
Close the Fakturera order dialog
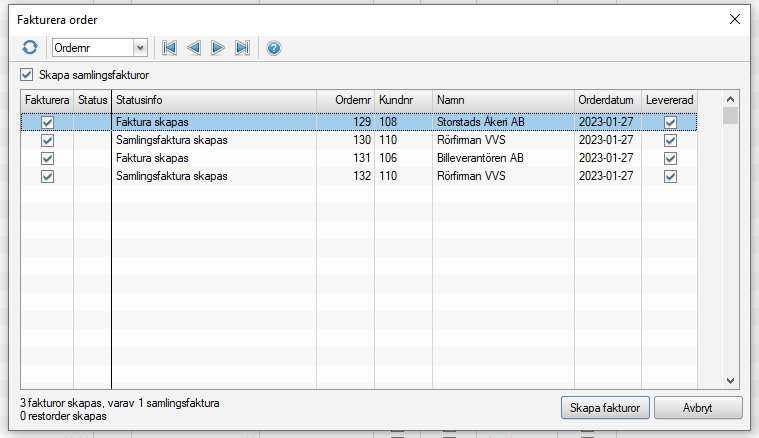tap(735, 19)
